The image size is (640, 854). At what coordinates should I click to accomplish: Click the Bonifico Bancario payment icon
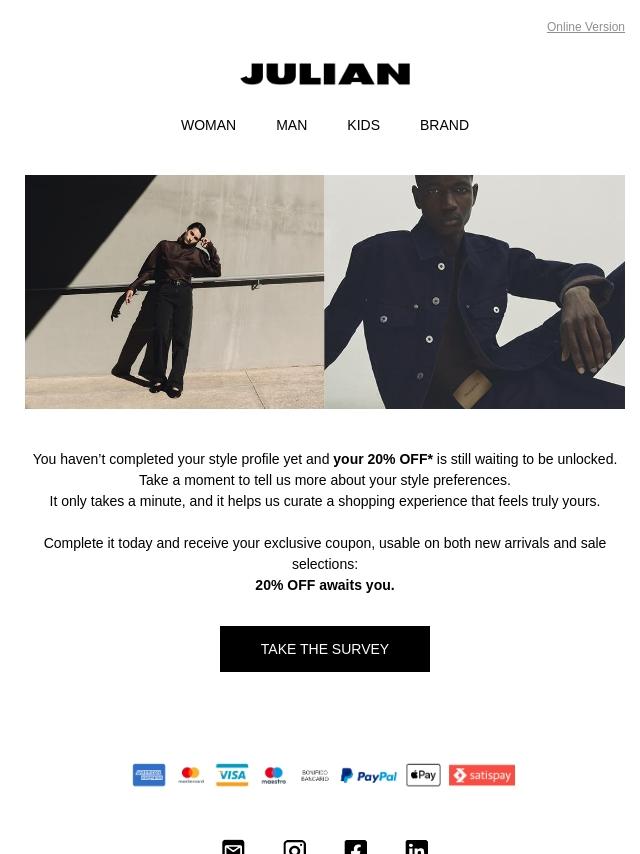[315, 775]
